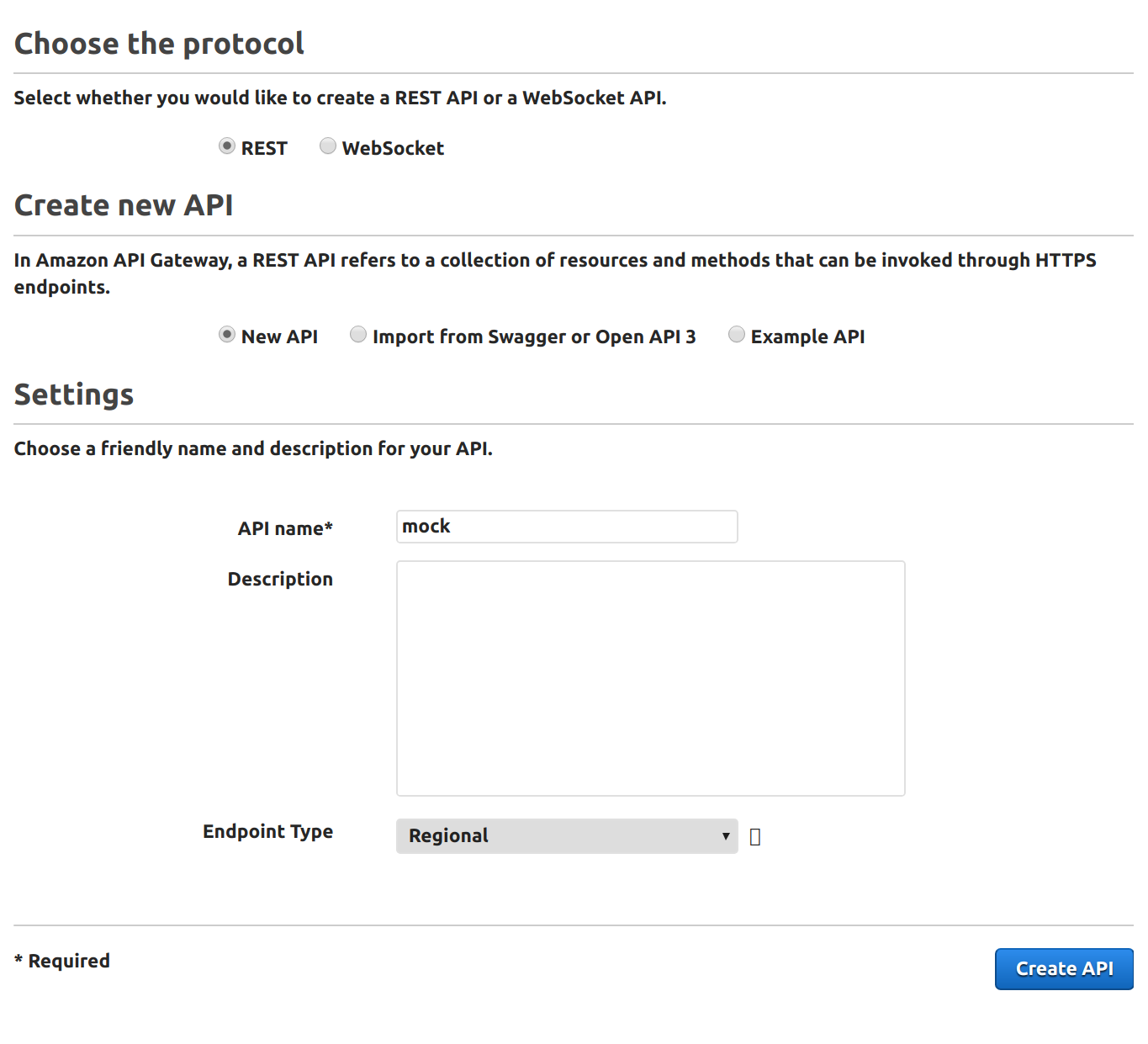
Task: Select the WebSocket protocol radio button
Action: (x=328, y=146)
